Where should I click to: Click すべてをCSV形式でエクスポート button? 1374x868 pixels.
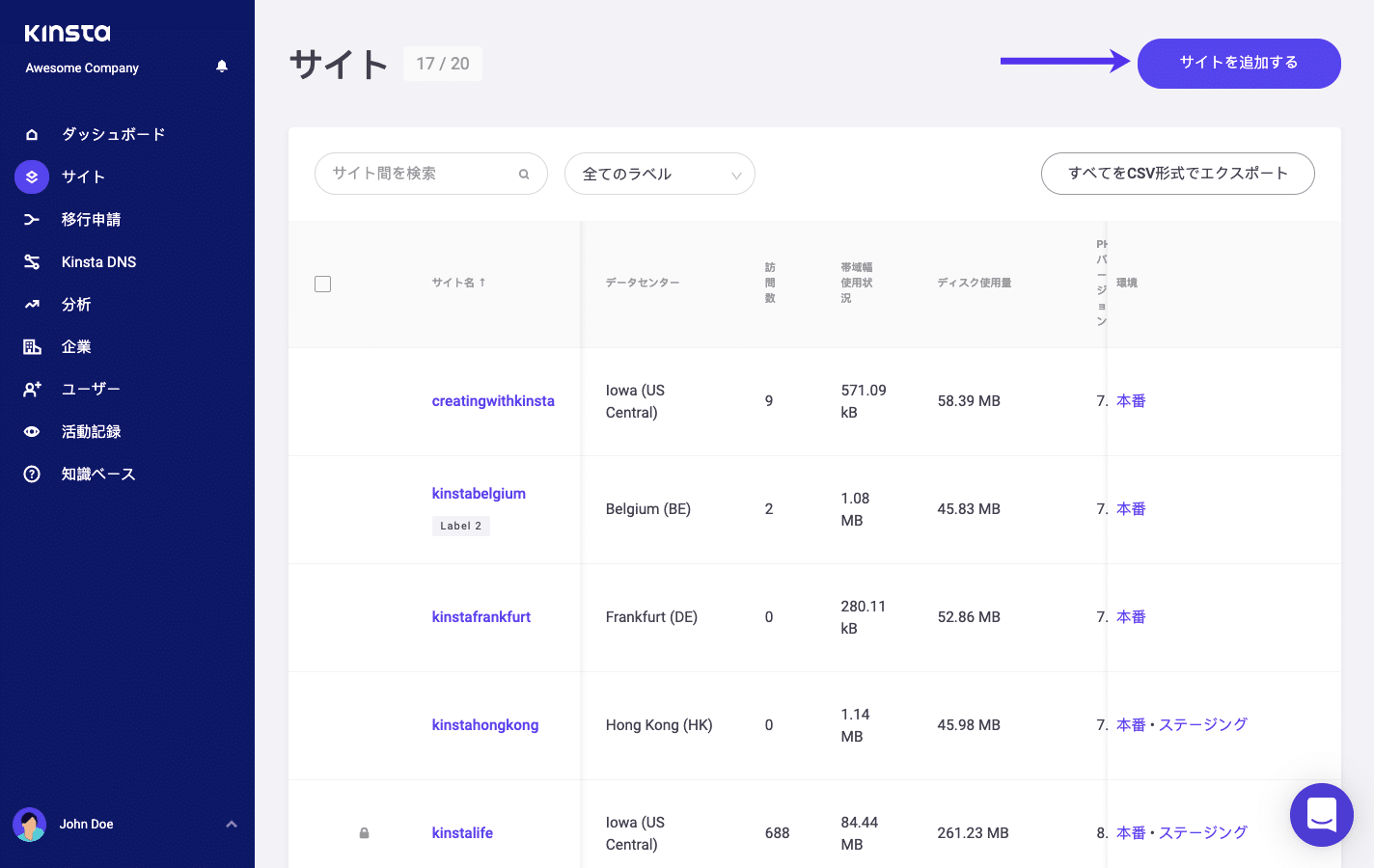[1177, 174]
